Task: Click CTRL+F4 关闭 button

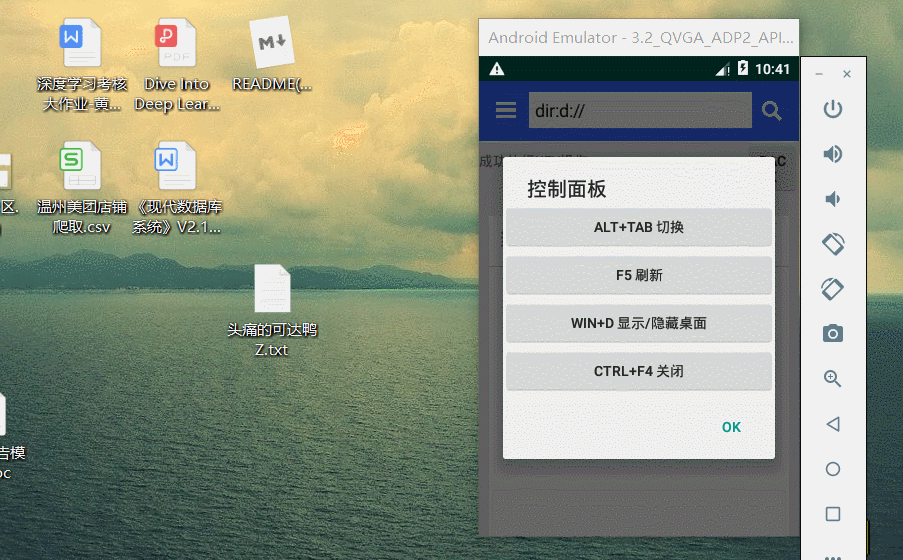Action: coord(639,372)
